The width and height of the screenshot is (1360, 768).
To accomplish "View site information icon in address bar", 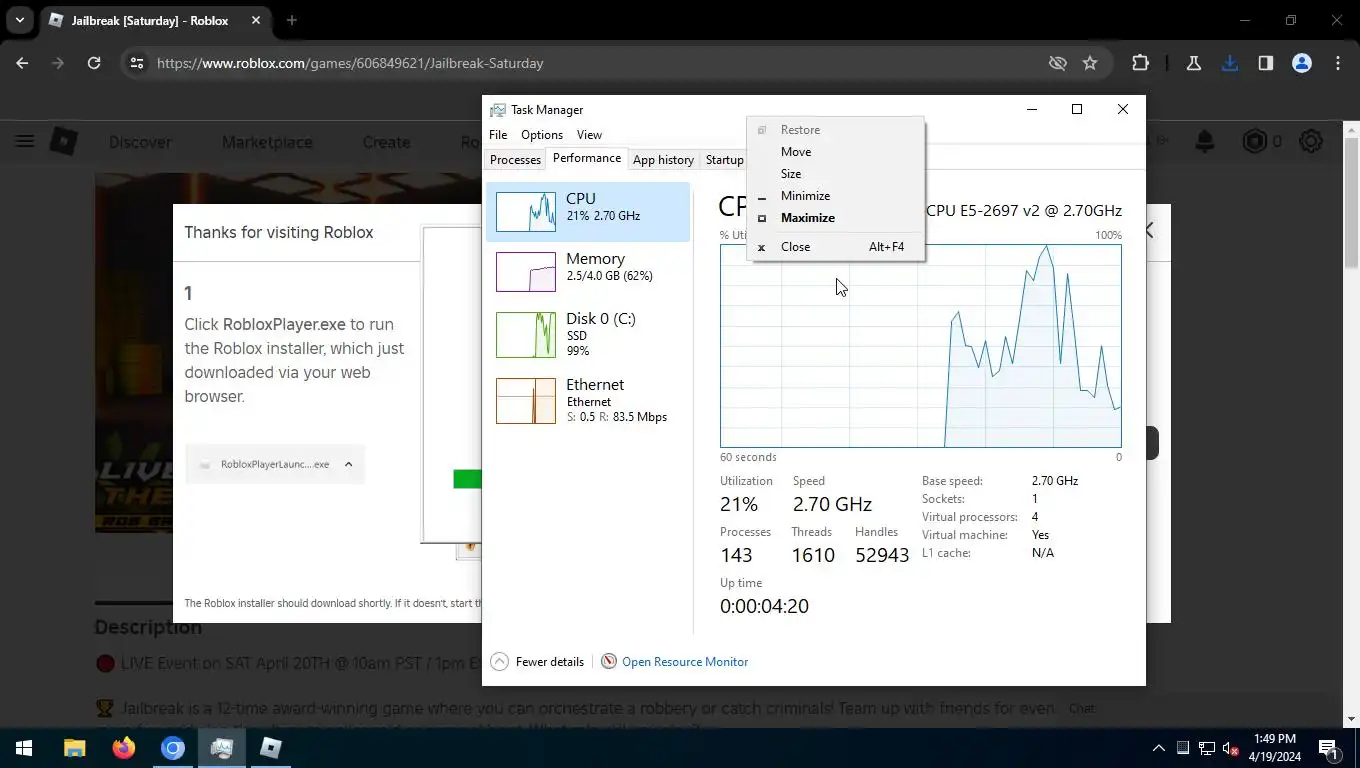I will point(137,63).
